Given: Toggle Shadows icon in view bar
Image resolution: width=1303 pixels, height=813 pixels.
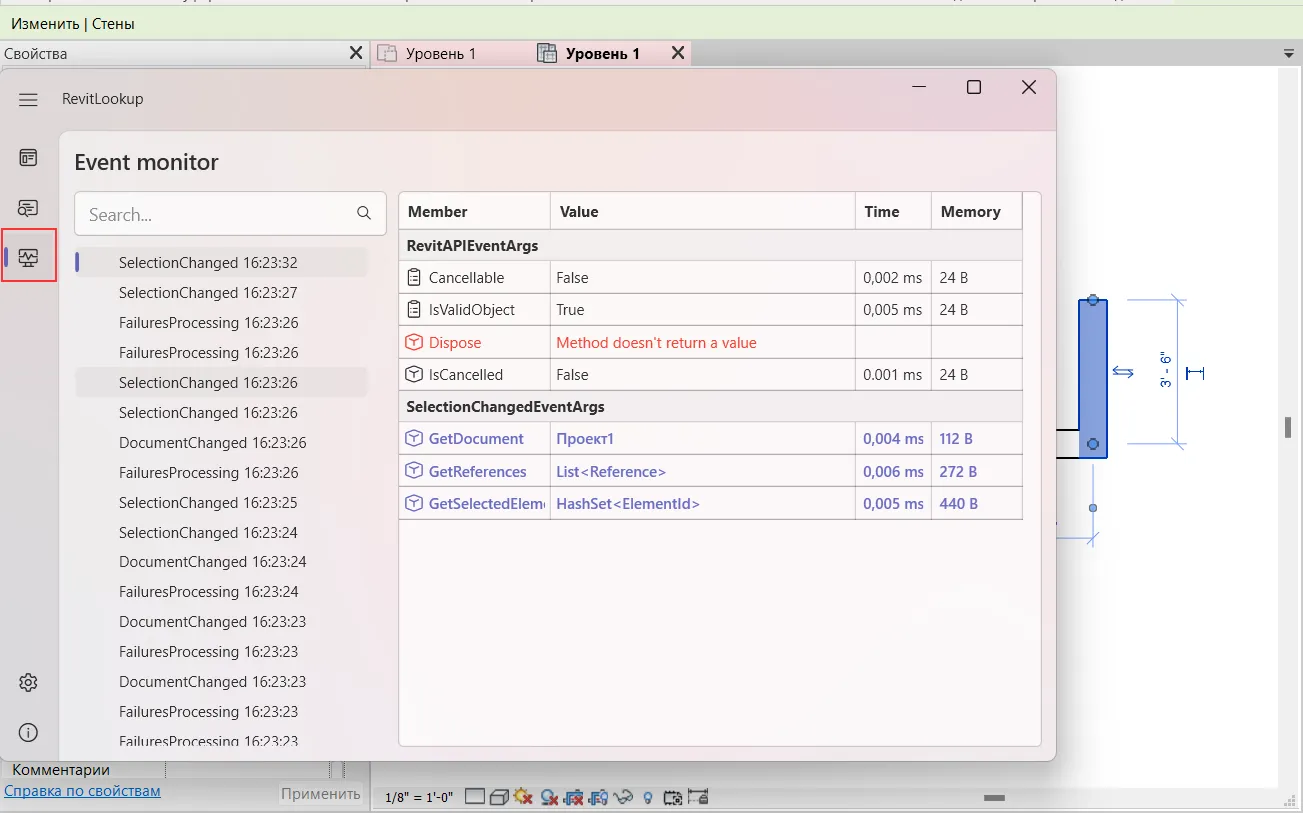Looking at the screenshot, I should point(549,797).
